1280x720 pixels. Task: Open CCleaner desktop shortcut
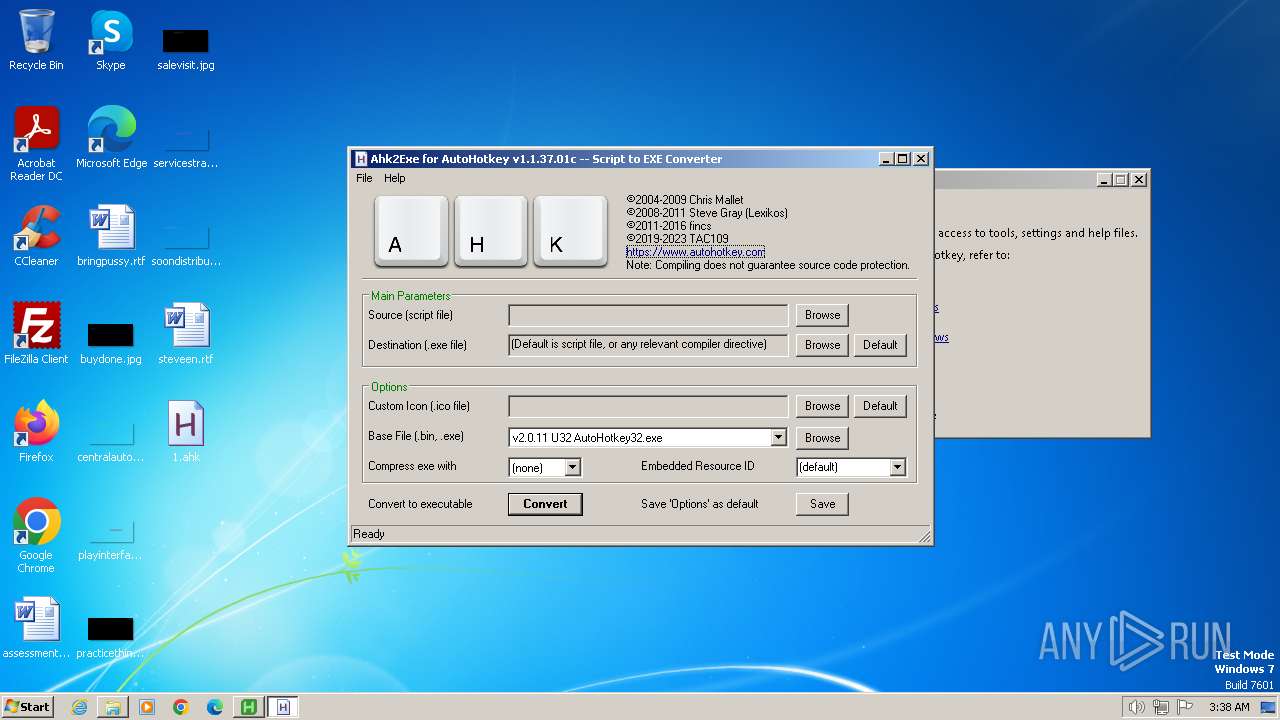tap(36, 236)
